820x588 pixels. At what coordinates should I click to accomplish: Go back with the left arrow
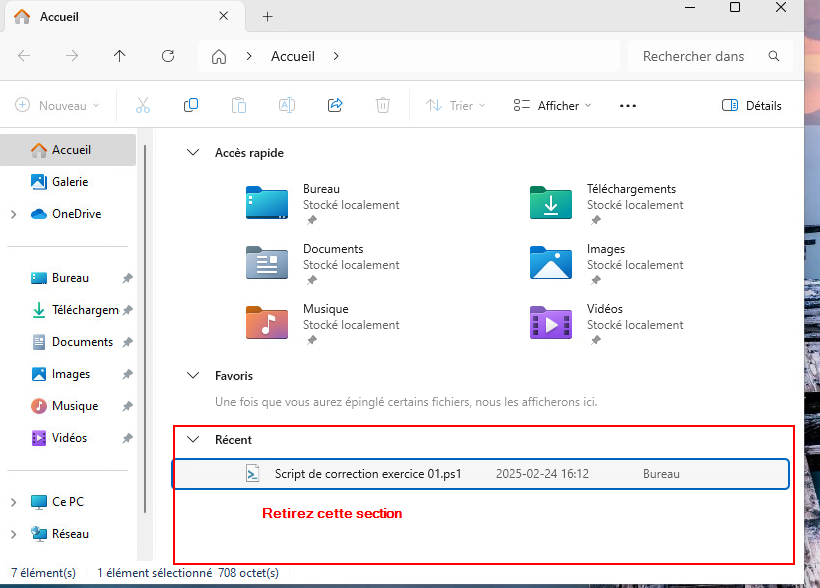[24, 56]
